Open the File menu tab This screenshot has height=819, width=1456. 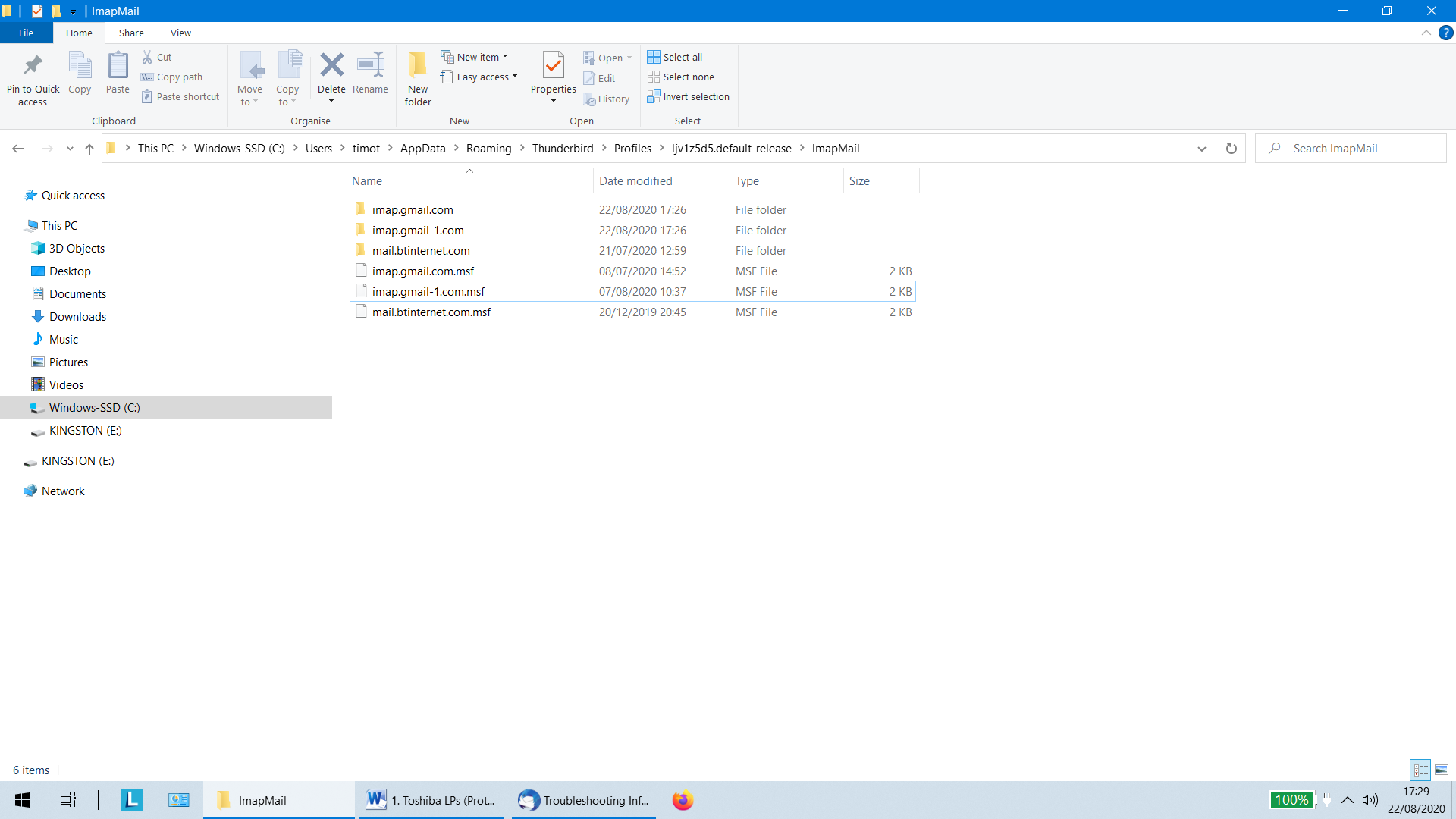pos(26,33)
